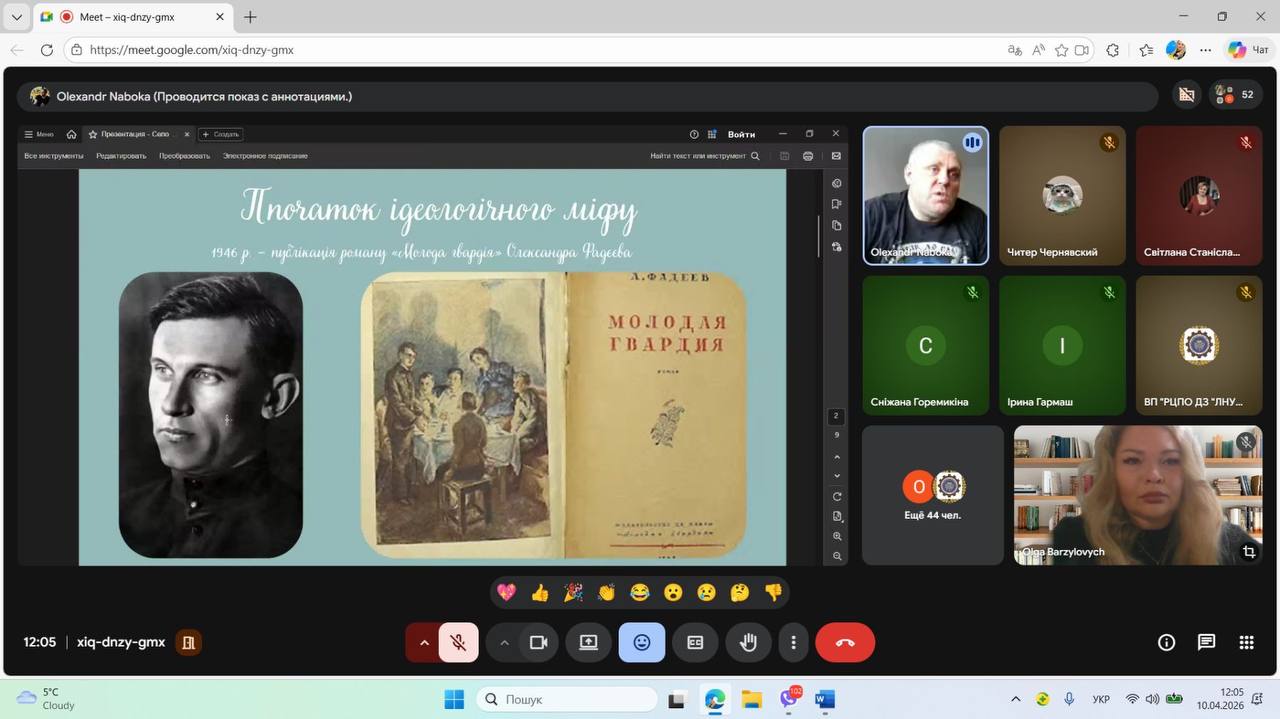Open the 'Ещё 44 чел.' tile
The width and height of the screenshot is (1280, 719).
pos(932,495)
